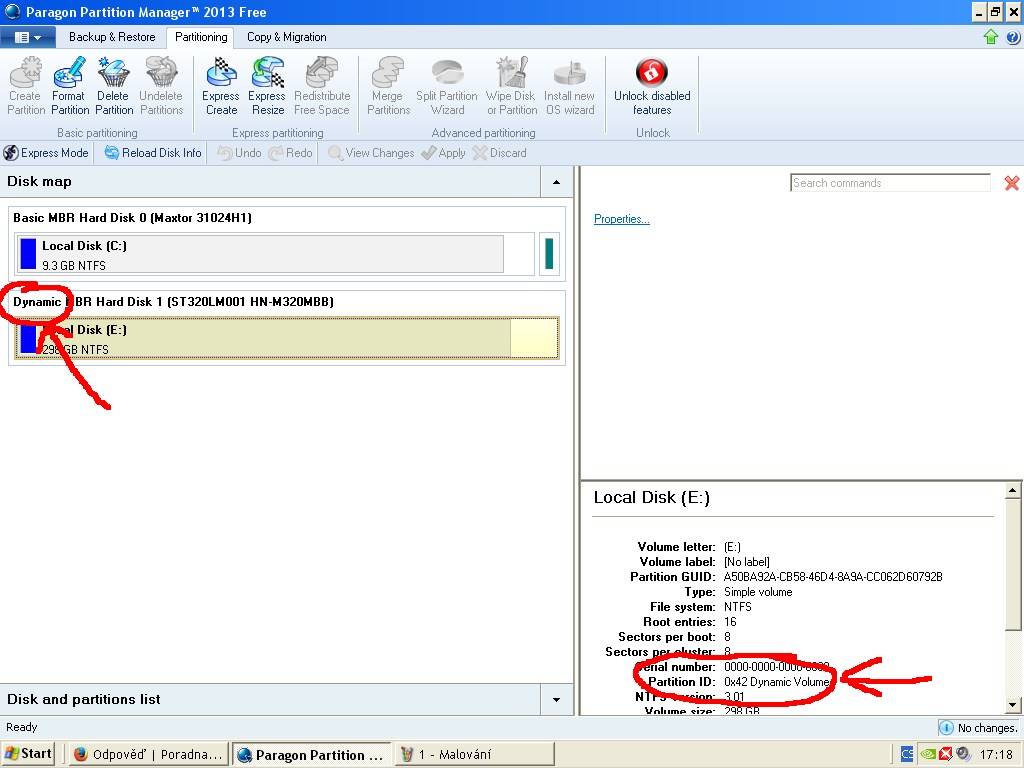Open View Changes
The width and height of the screenshot is (1024, 768).
[x=371, y=153]
